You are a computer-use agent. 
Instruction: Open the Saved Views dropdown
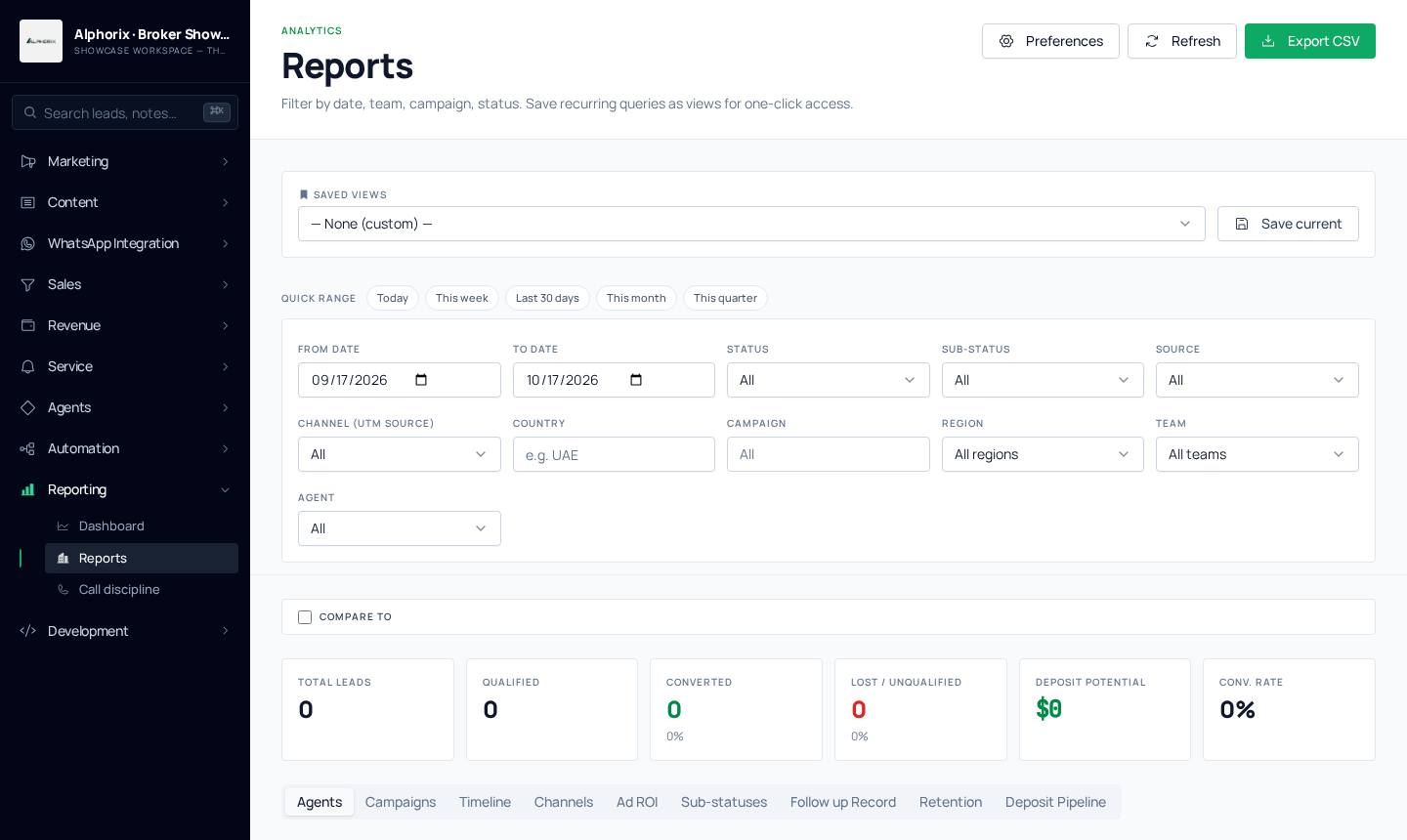coord(751,224)
